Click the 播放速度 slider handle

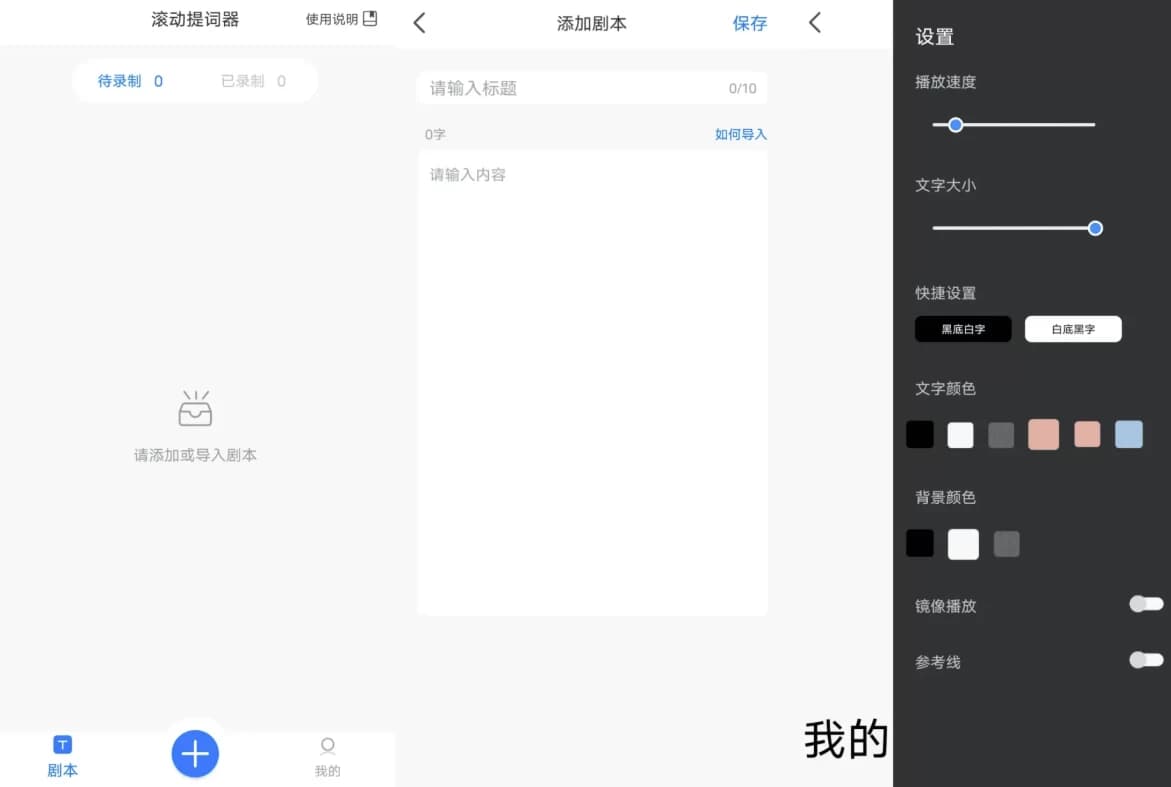click(954, 124)
